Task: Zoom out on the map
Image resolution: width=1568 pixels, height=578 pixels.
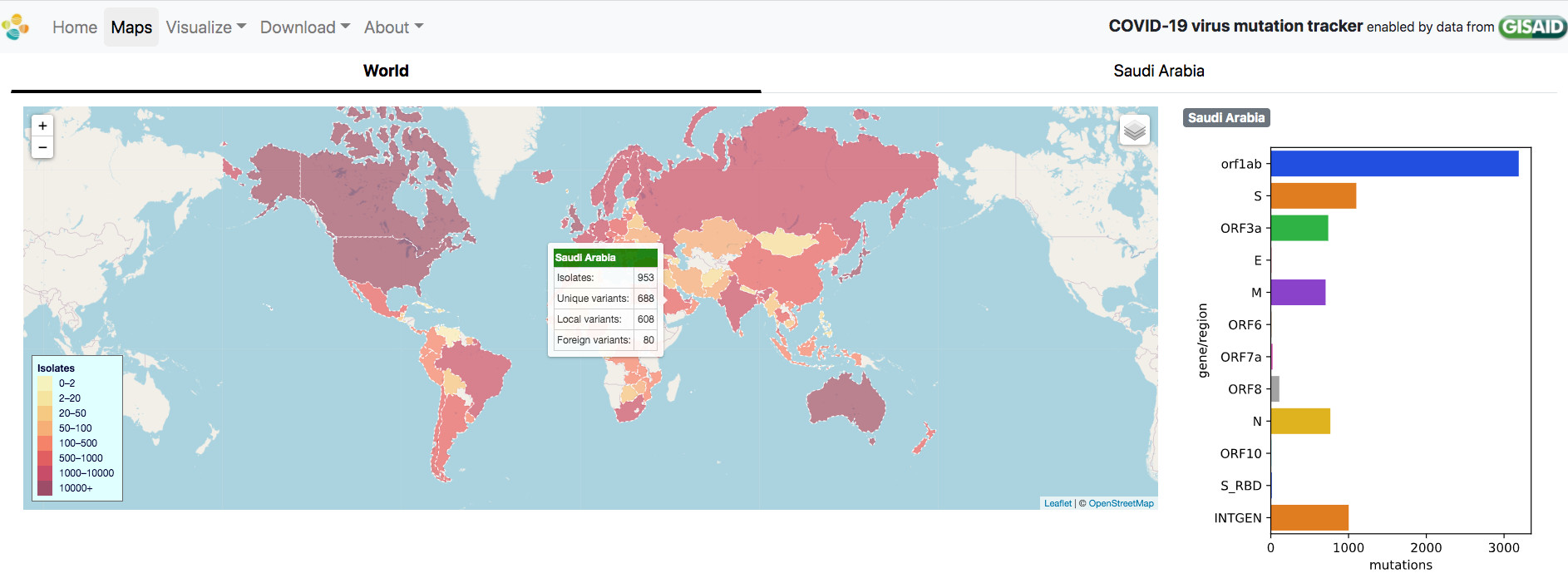Action: (42, 147)
